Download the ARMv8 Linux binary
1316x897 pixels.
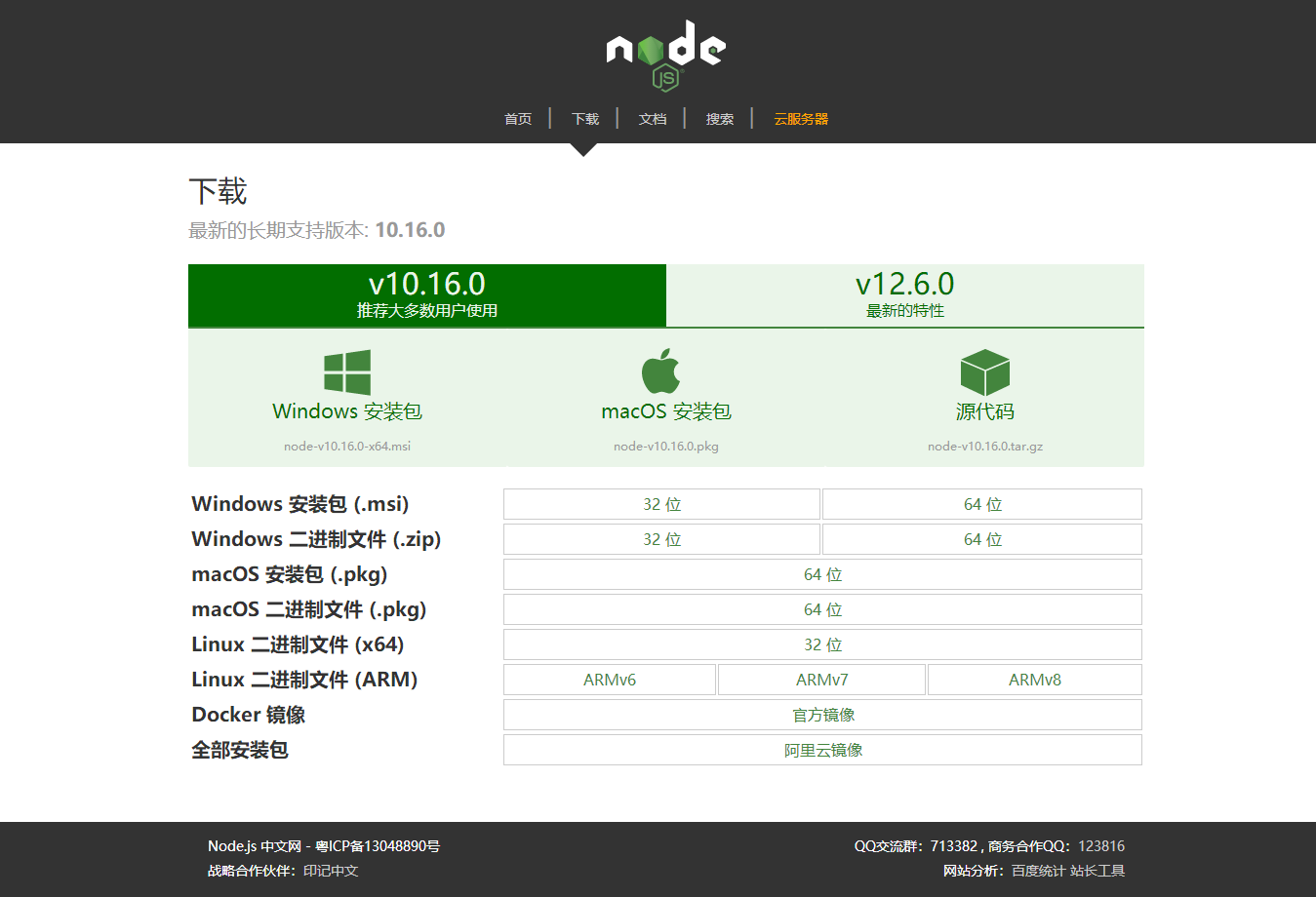coord(1035,680)
